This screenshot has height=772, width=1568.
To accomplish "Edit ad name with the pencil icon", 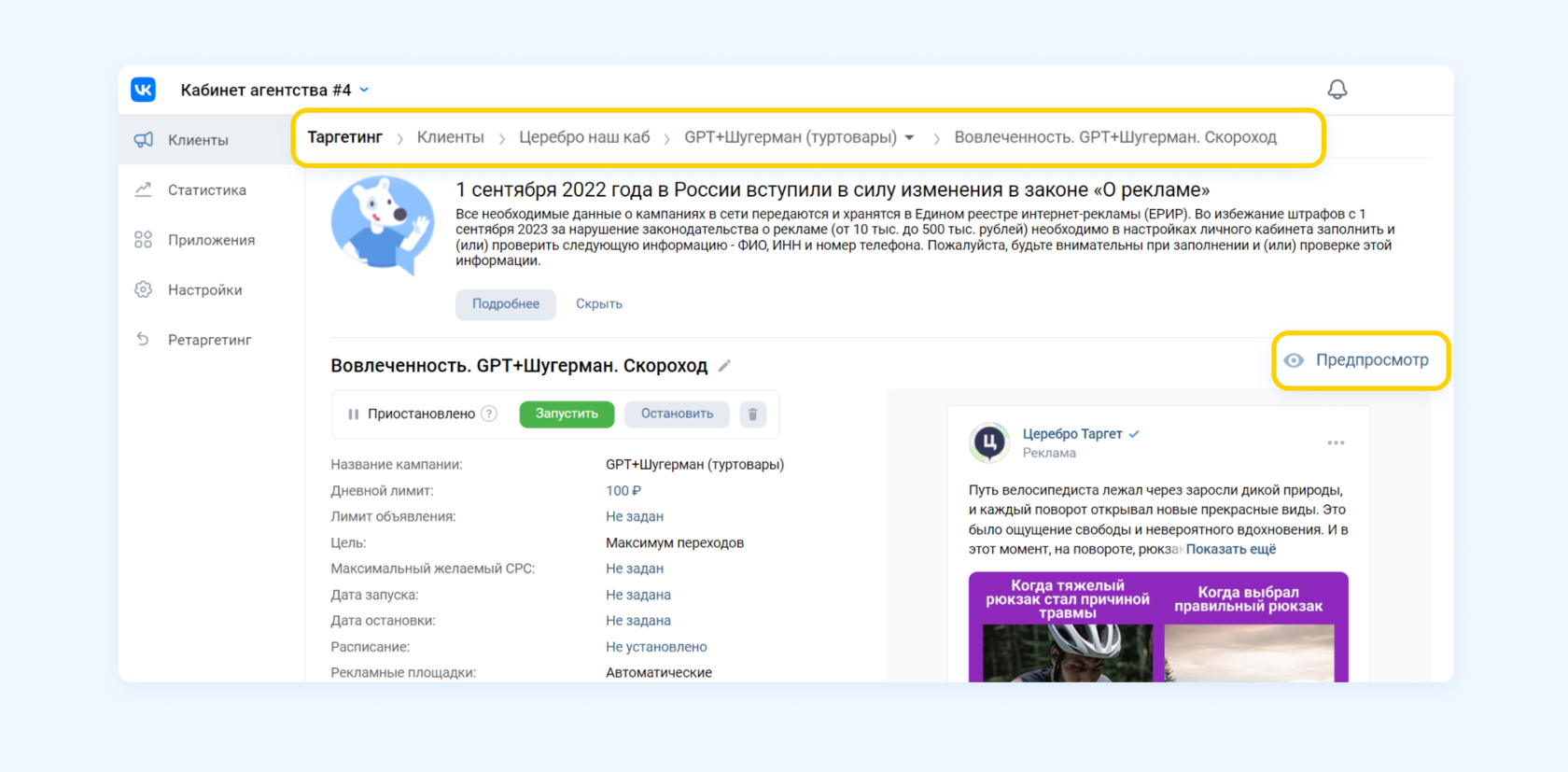I will 724,366.
